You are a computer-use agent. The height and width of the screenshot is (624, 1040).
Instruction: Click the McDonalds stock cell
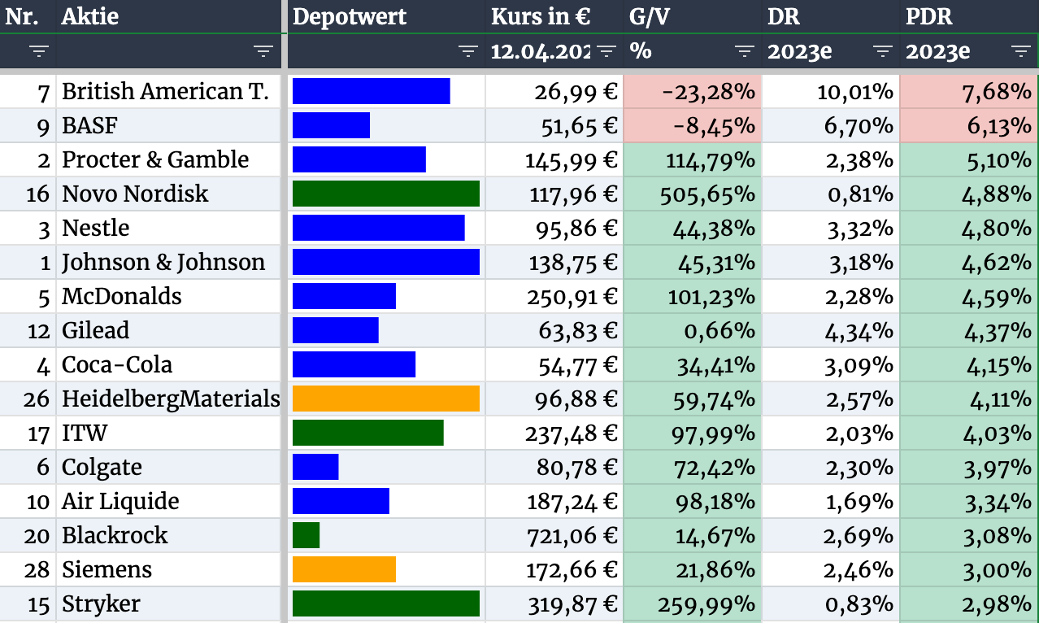(169, 296)
